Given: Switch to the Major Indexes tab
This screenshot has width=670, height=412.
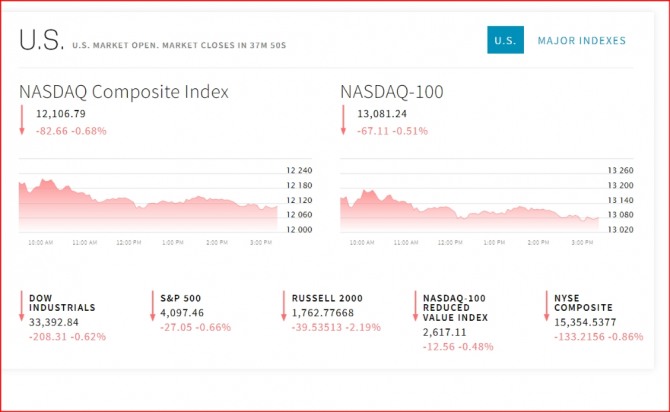Looking at the screenshot, I should pos(581,41).
